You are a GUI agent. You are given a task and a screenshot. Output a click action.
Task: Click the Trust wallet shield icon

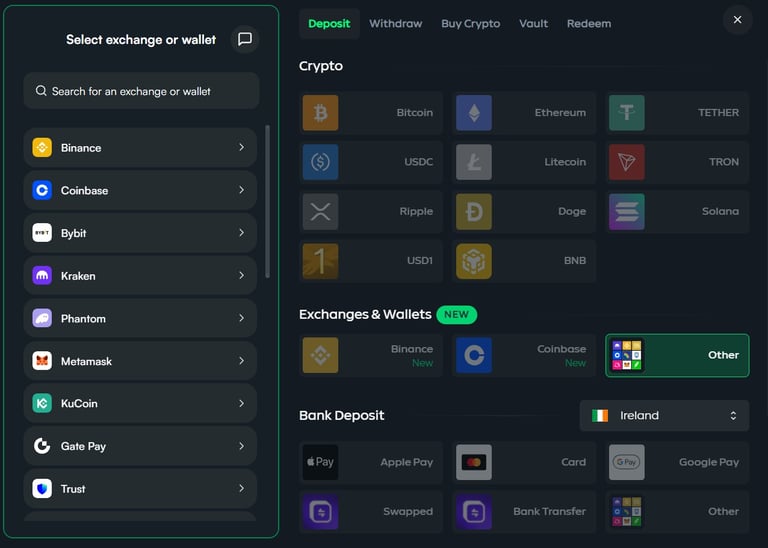click(x=42, y=488)
